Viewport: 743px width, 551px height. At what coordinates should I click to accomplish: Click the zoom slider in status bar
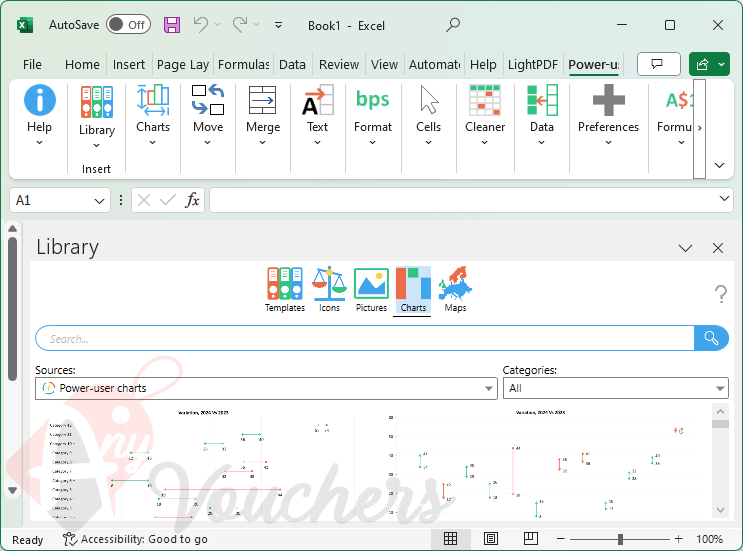[620, 539]
